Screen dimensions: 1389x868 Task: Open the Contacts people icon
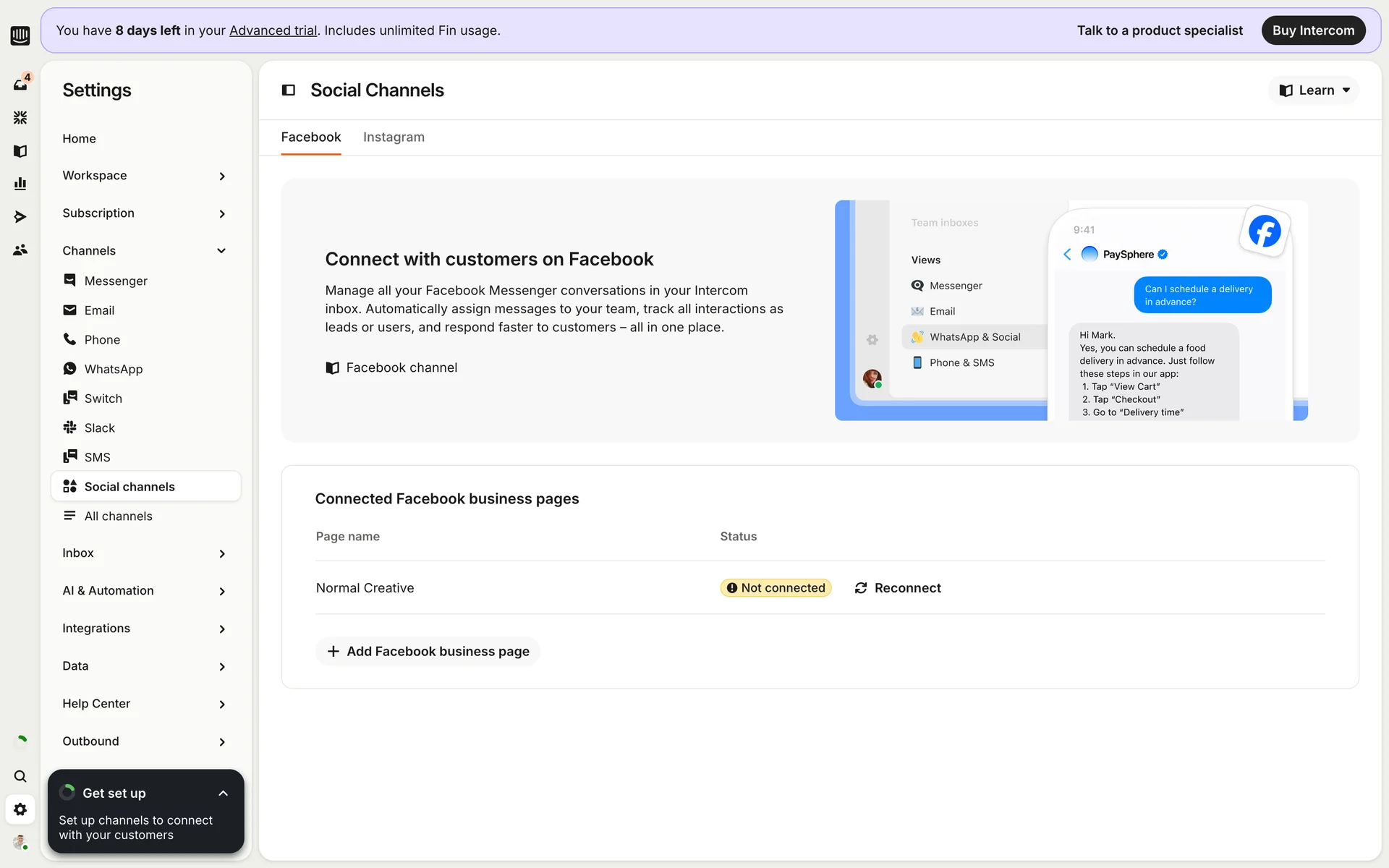point(20,250)
